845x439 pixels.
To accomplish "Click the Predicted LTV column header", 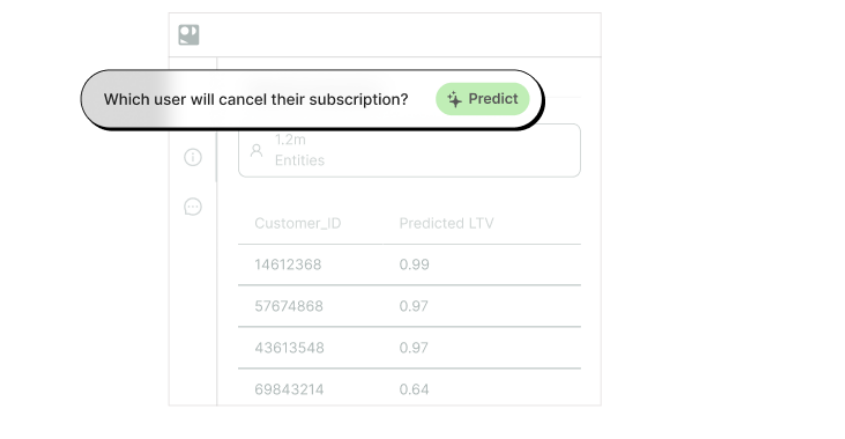I will click(x=446, y=224).
